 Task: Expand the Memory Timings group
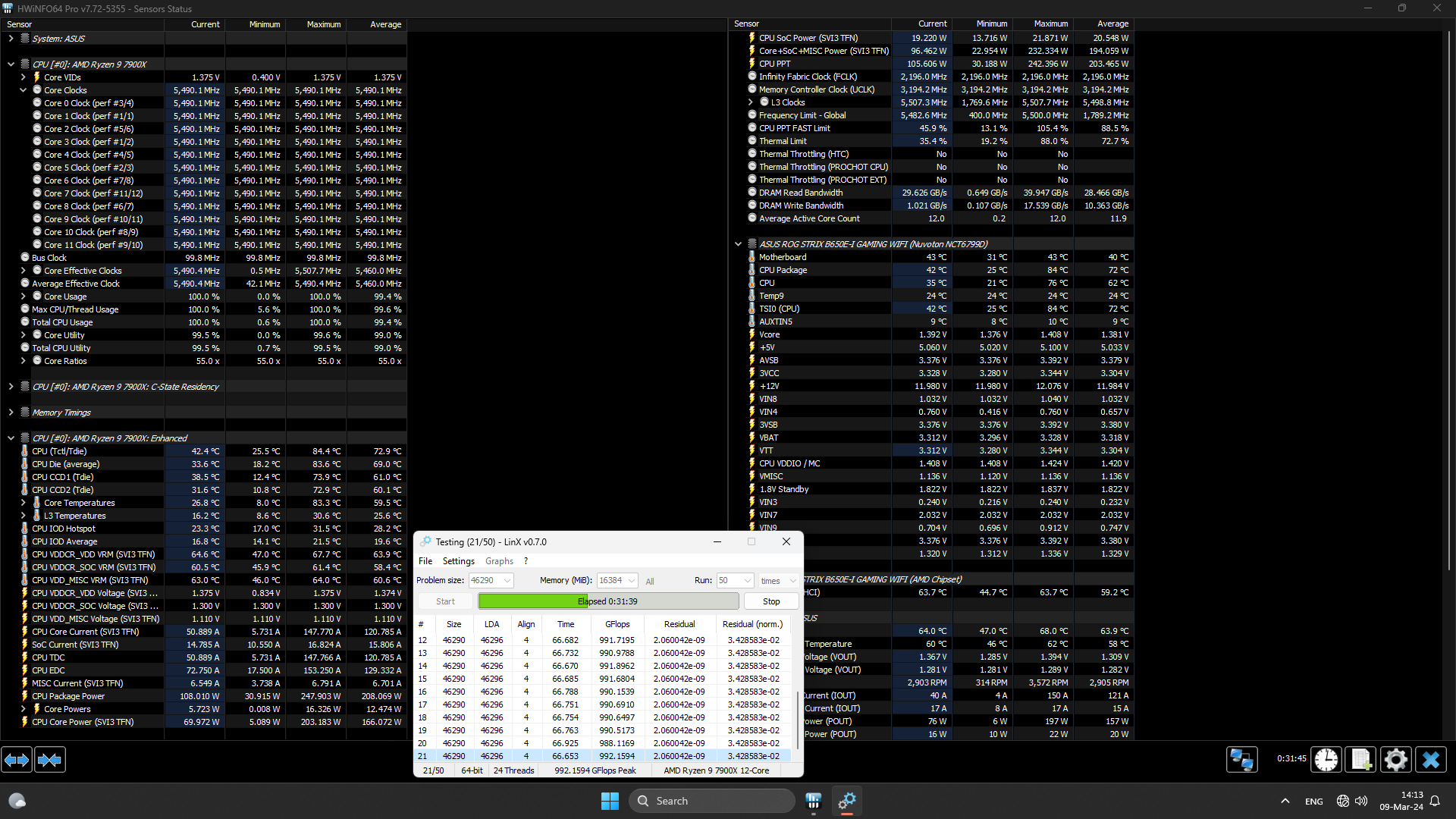(x=11, y=413)
